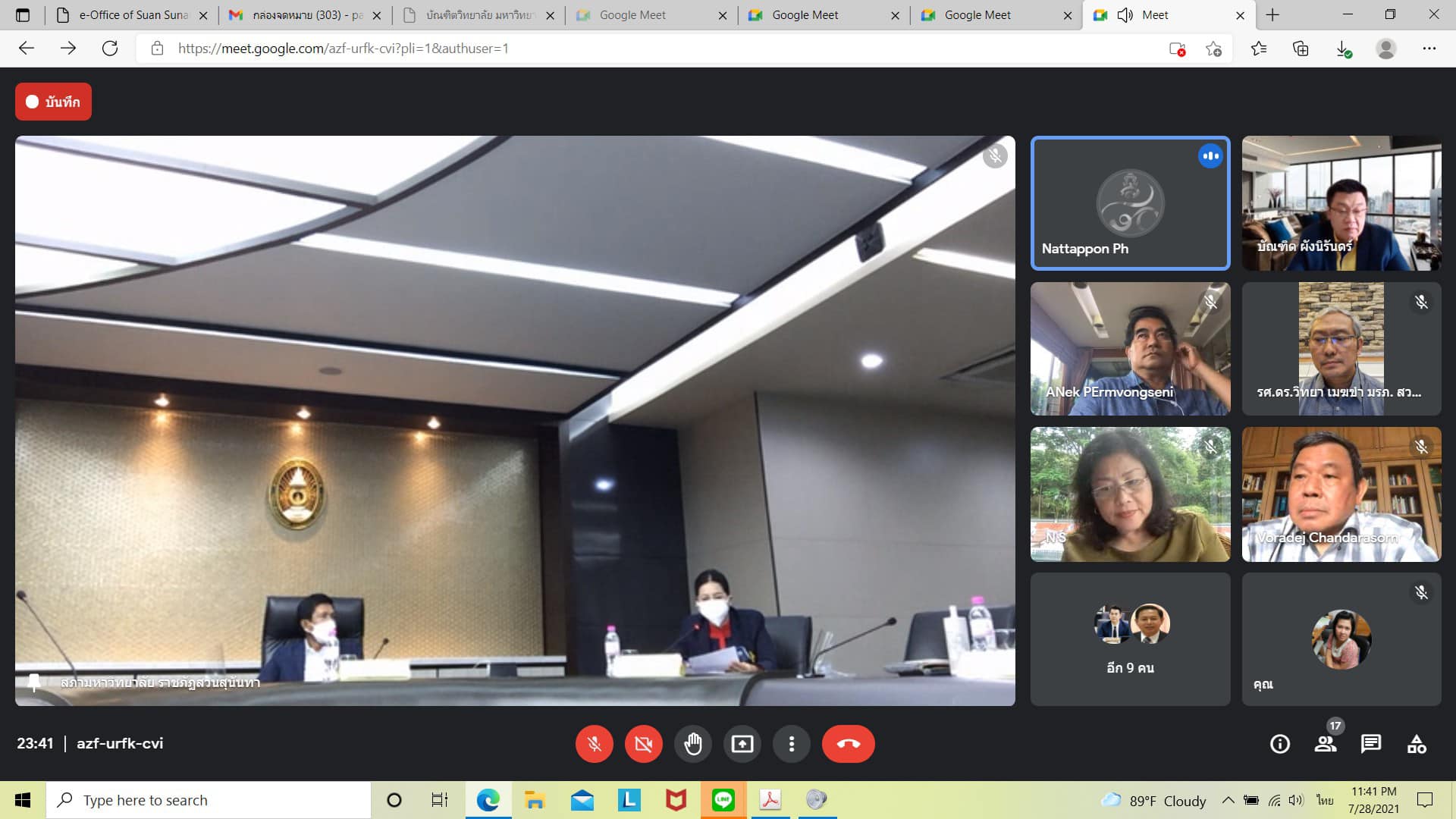Click the pin icon on main video
Screen dimensions: 1456x819
34,682
